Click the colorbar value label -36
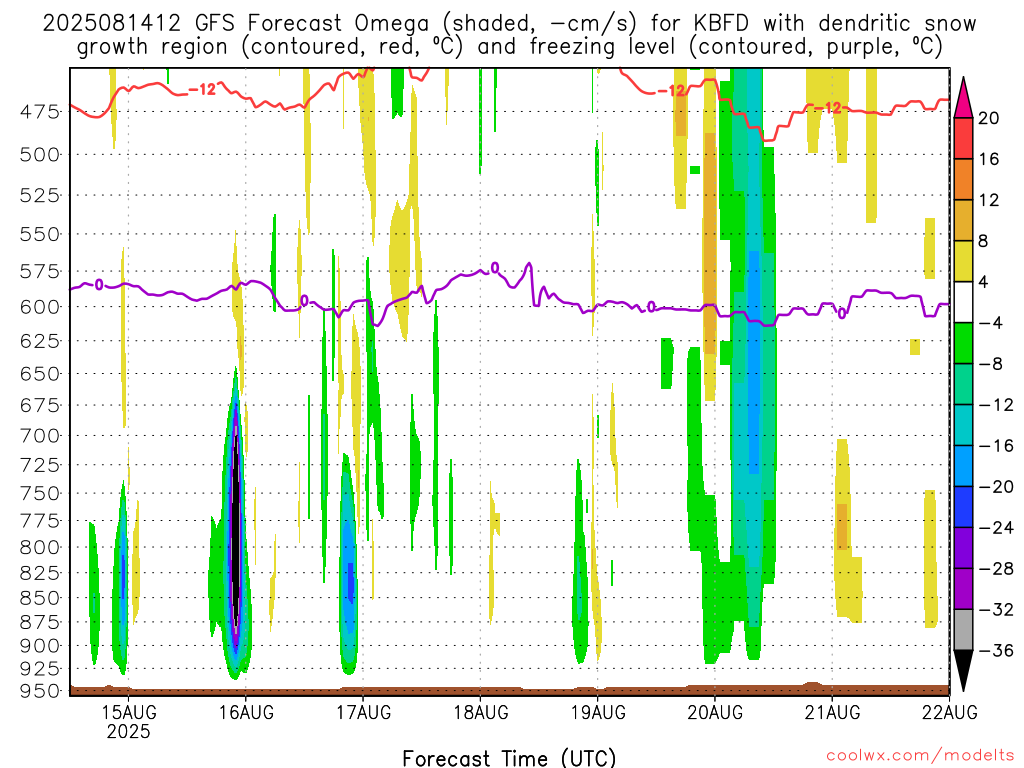This screenshot has height=768, width=1024. pos(997,650)
